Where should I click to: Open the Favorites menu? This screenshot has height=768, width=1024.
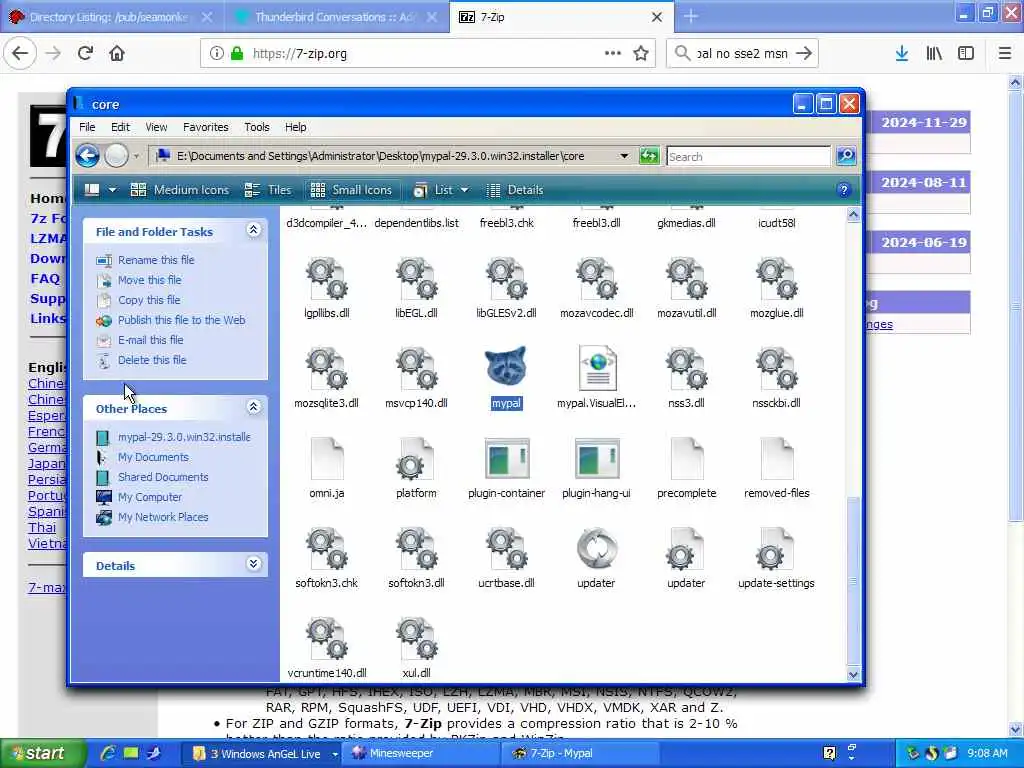[206, 127]
